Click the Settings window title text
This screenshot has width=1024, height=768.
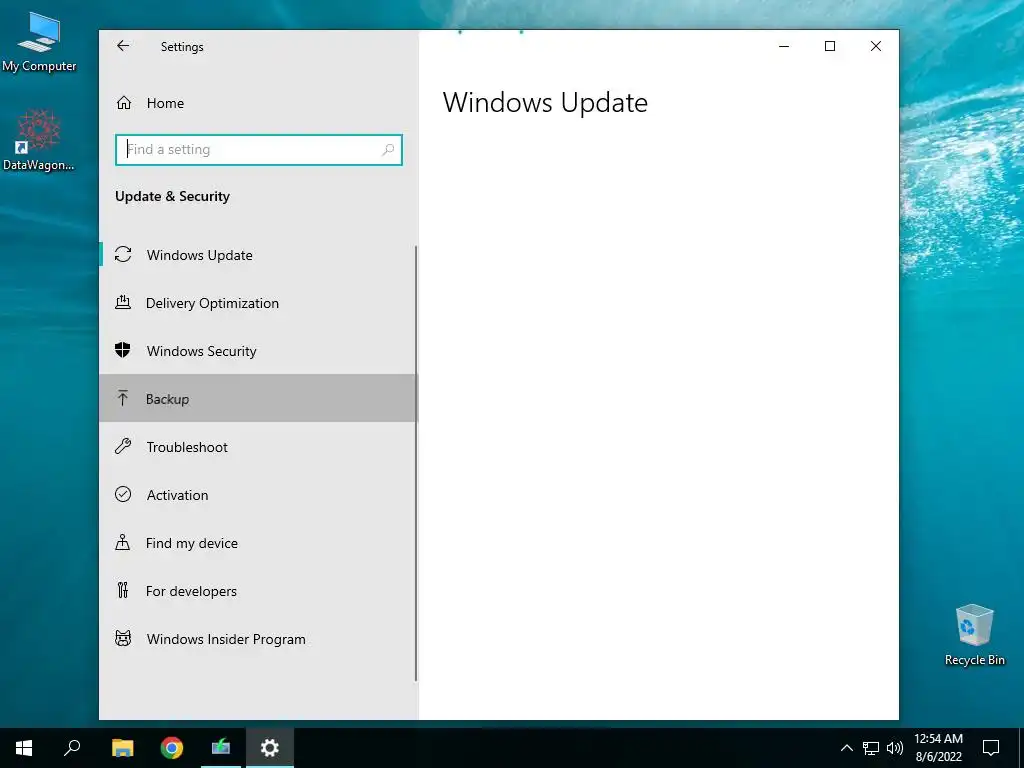tap(182, 46)
